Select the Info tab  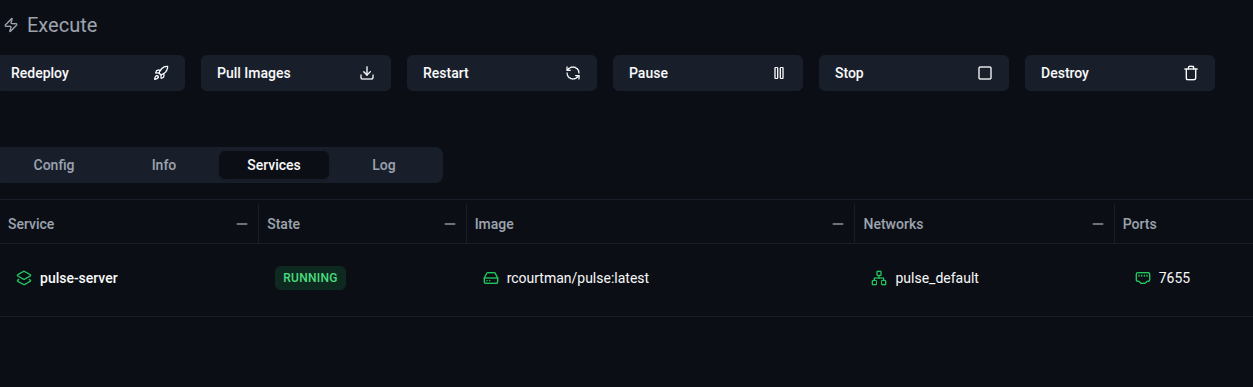[164, 165]
